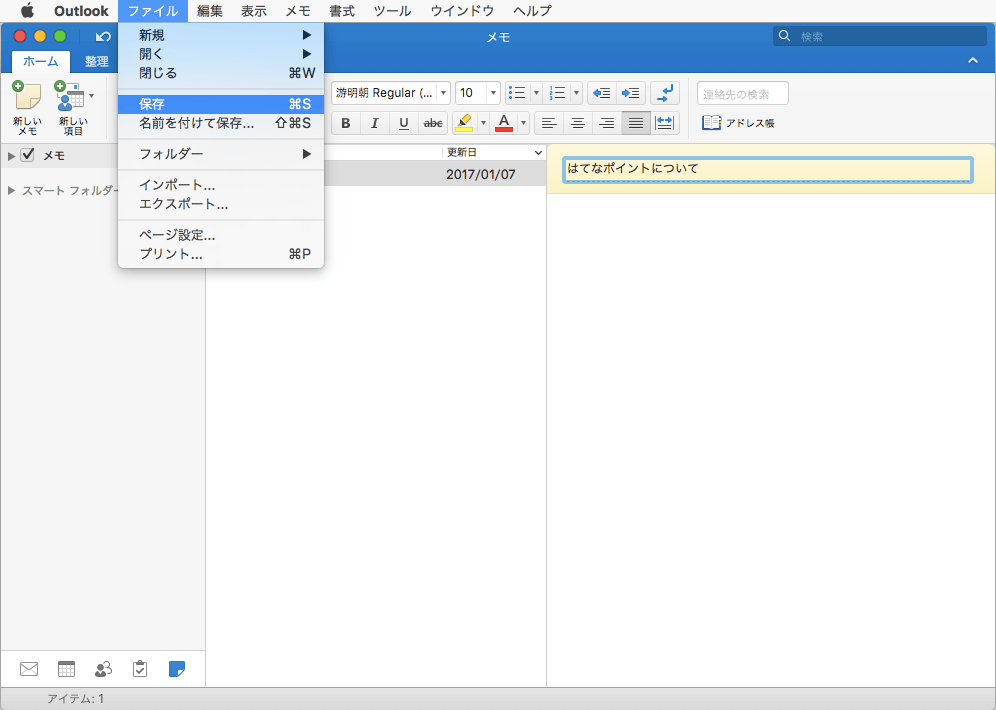Open the ヘルプ menu in menu bar

pos(532,11)
